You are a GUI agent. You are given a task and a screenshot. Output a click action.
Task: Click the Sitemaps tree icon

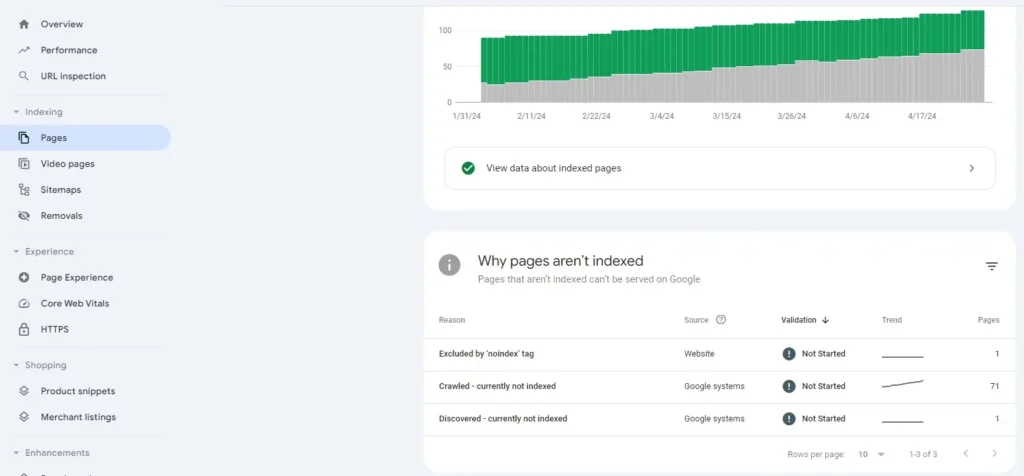tap(24, 190)
